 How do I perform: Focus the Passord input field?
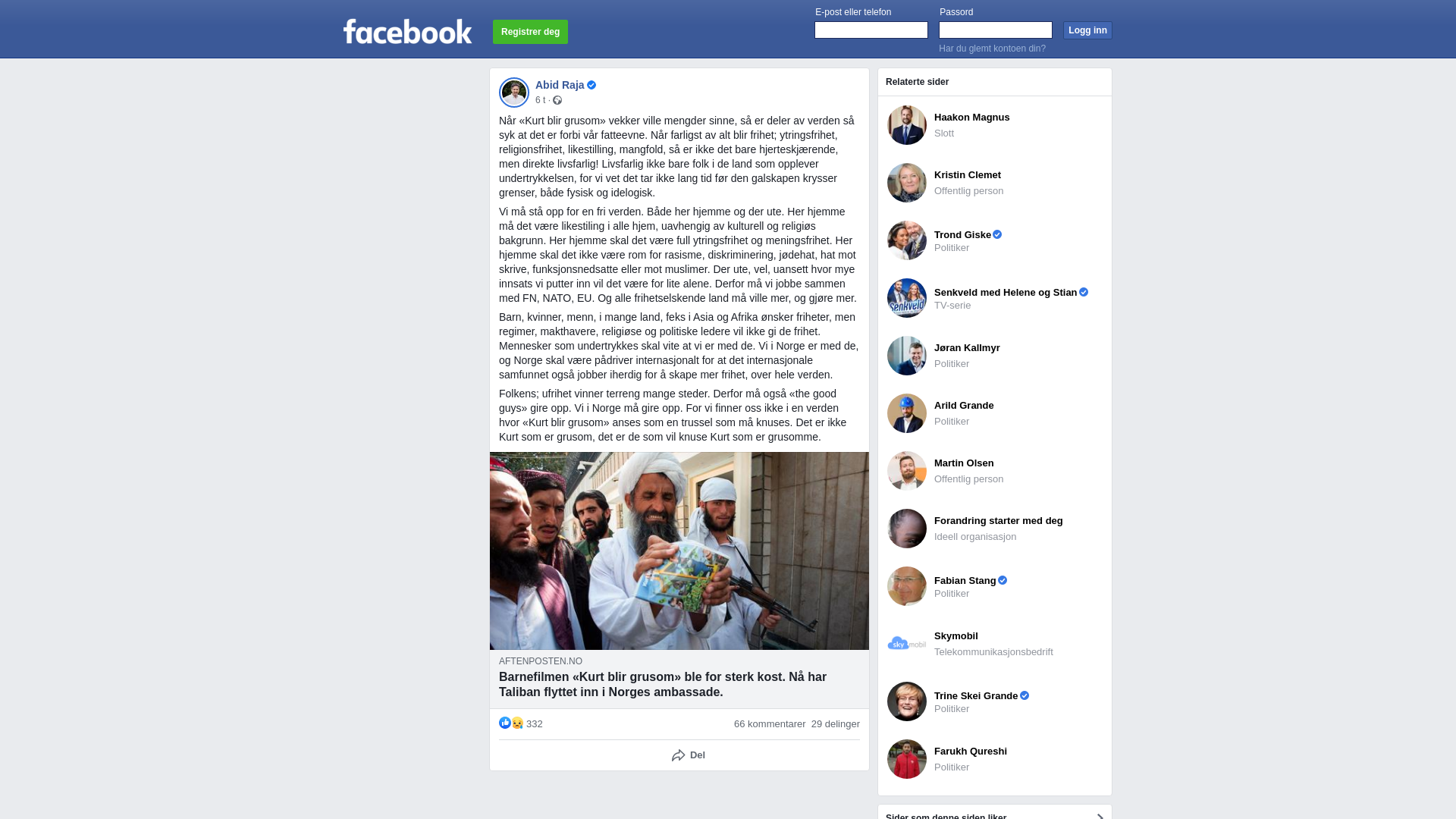point(996,30)
